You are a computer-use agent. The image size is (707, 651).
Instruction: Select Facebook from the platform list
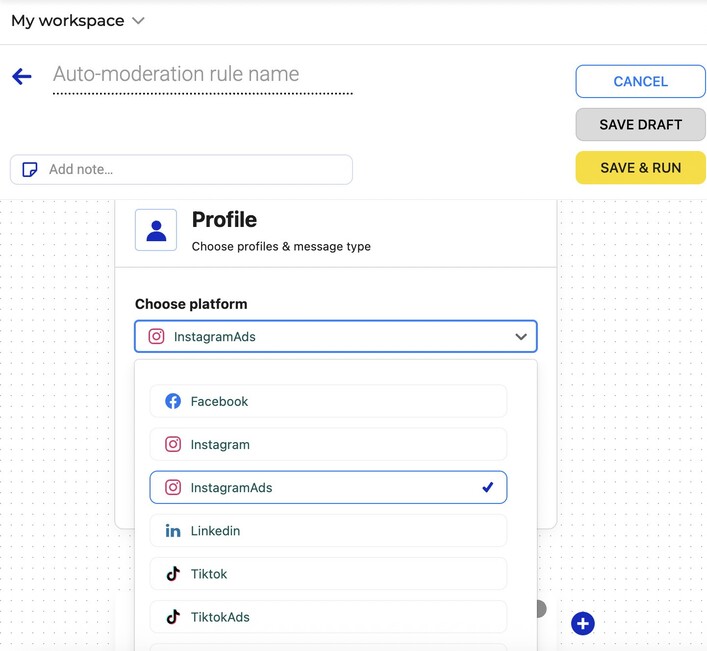coord(328,401)
